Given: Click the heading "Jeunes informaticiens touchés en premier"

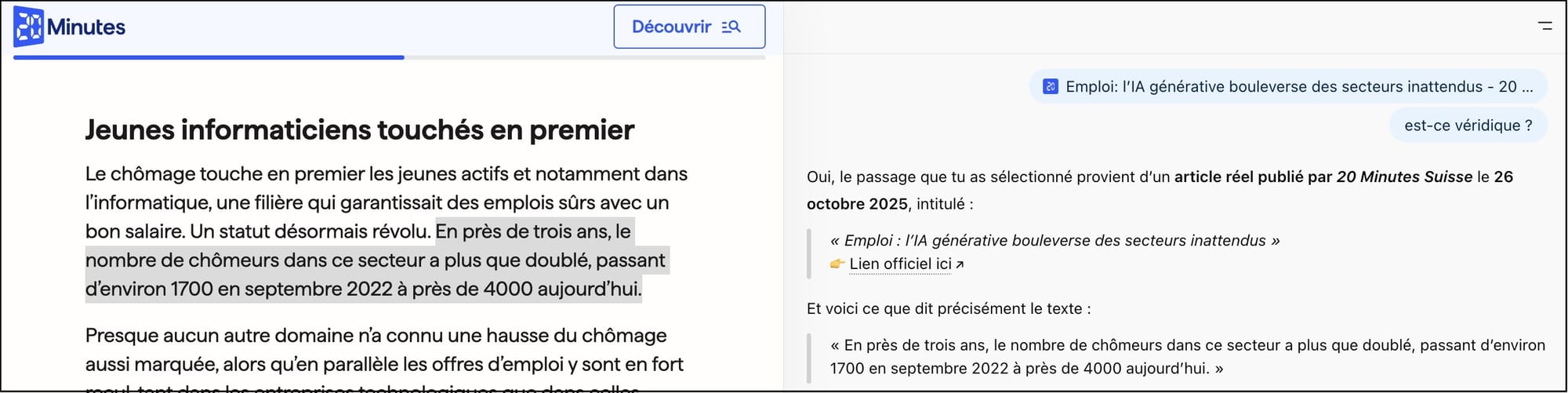Looking at the screenshot, I should coord(359,130).
